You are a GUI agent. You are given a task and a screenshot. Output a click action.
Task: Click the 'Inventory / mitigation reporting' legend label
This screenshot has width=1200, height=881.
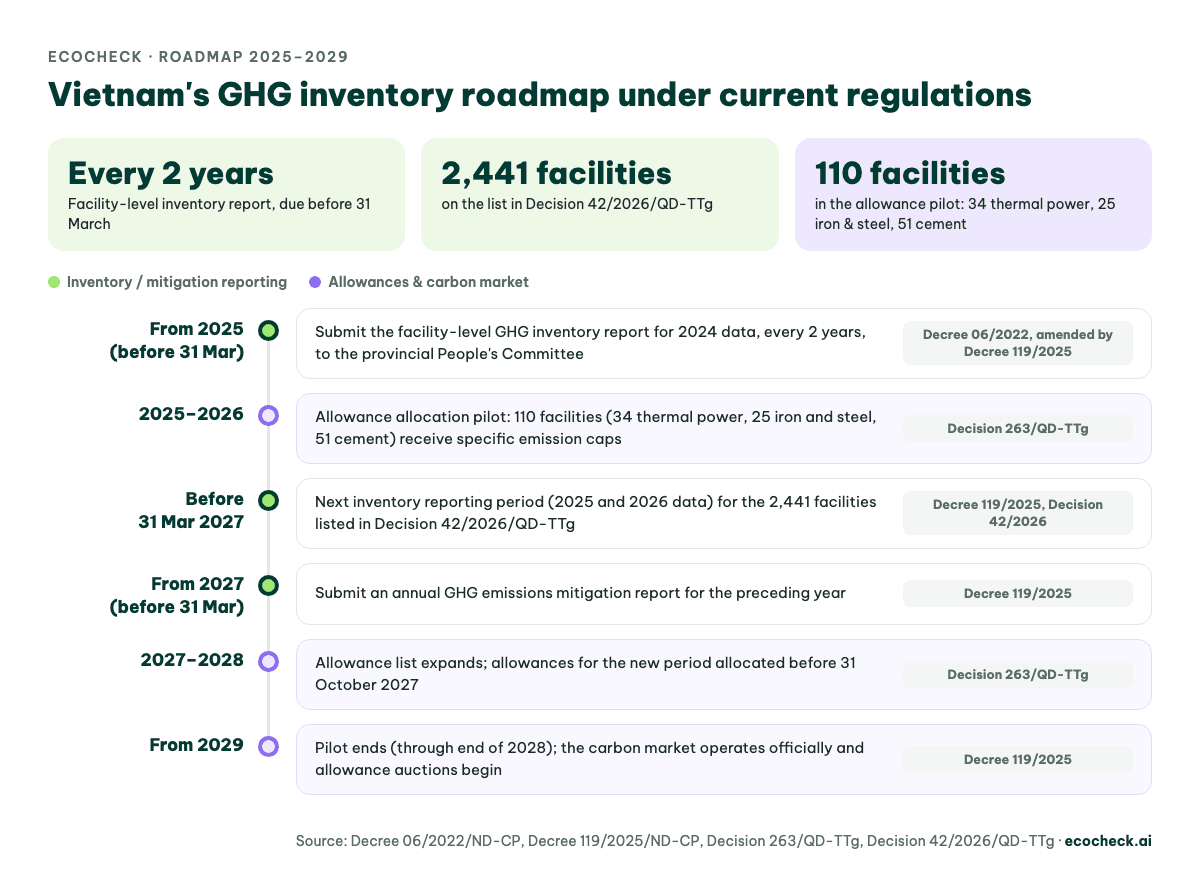pos(177,282)
